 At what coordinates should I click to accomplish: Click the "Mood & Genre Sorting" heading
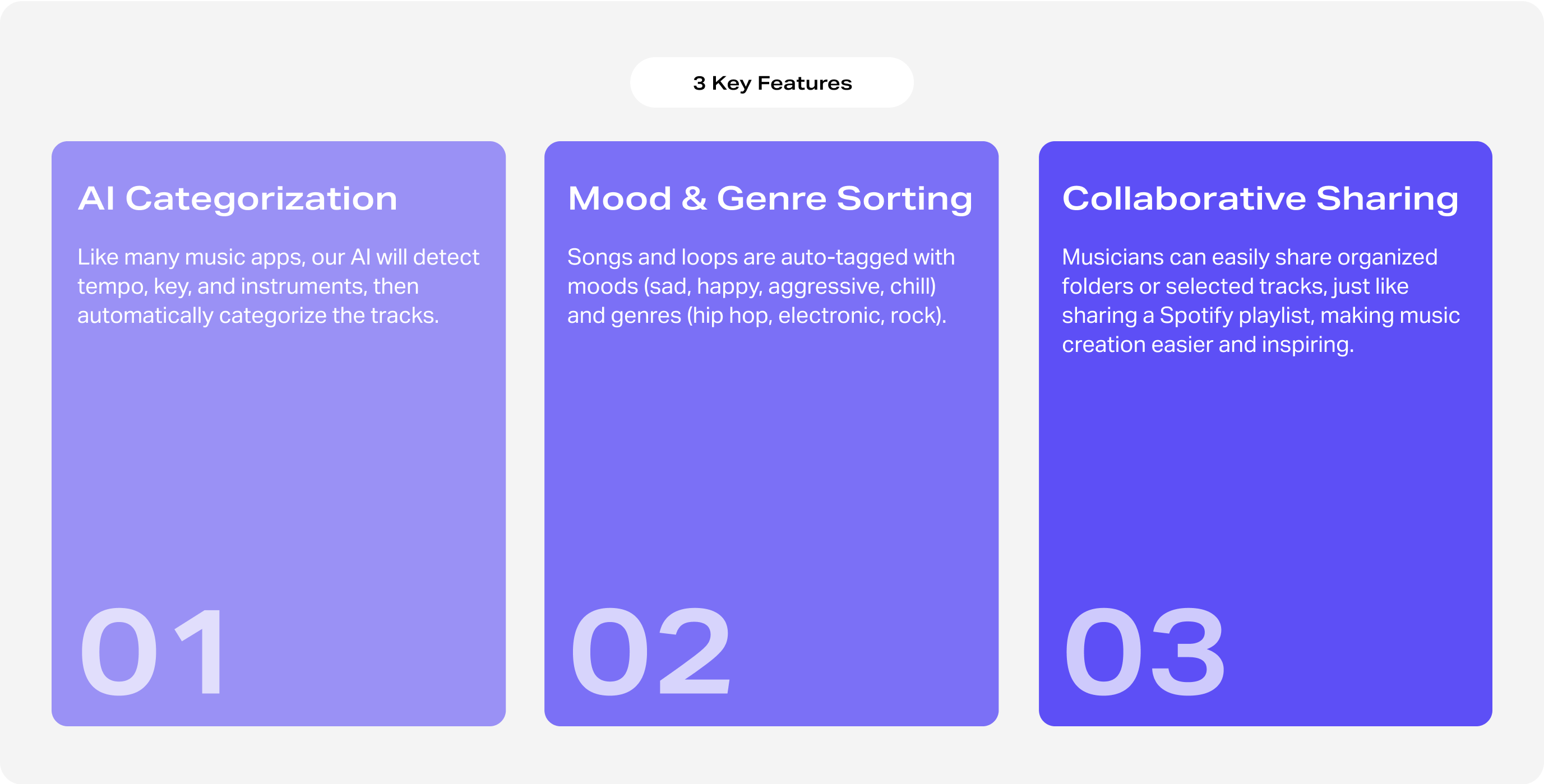click(x=770, y=198)
